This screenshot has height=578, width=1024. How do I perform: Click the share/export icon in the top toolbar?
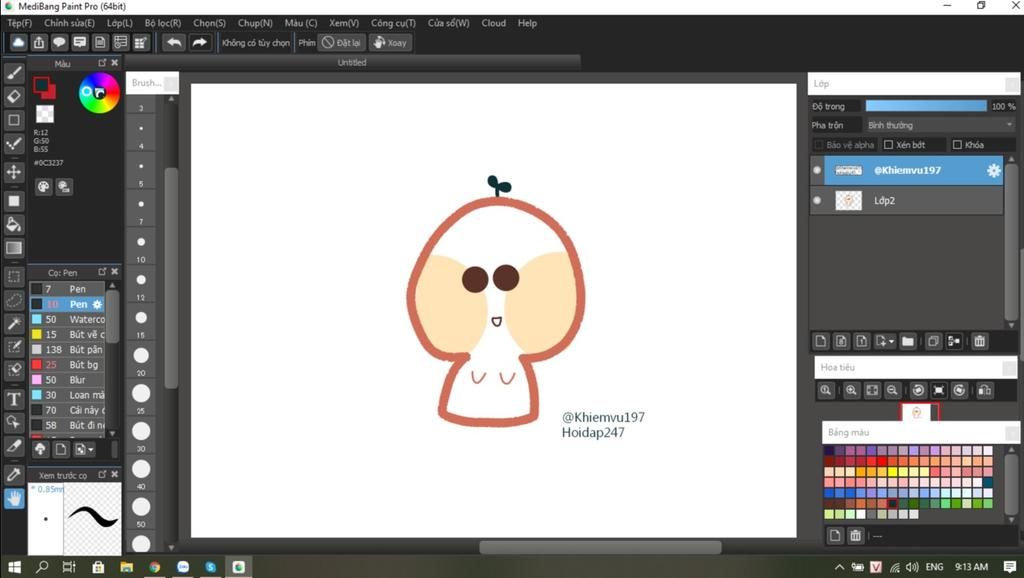pyautogui.click(x=39, y=42)
